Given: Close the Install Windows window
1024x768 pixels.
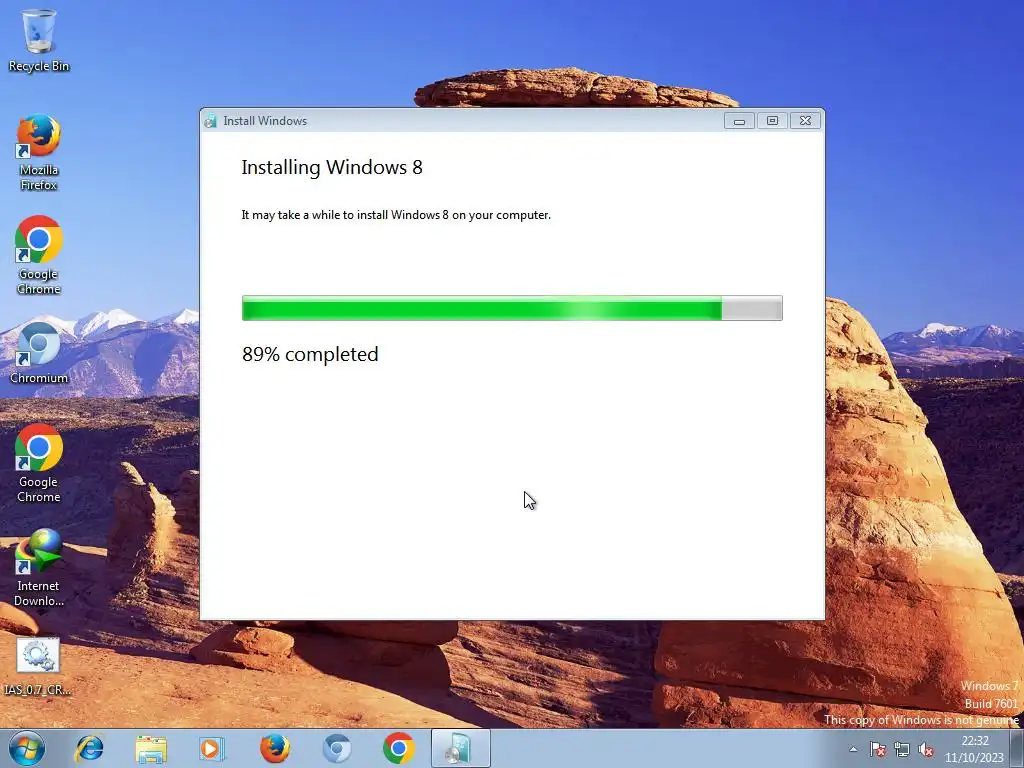Looking at the screenshot, I should (x=805, y=121).
